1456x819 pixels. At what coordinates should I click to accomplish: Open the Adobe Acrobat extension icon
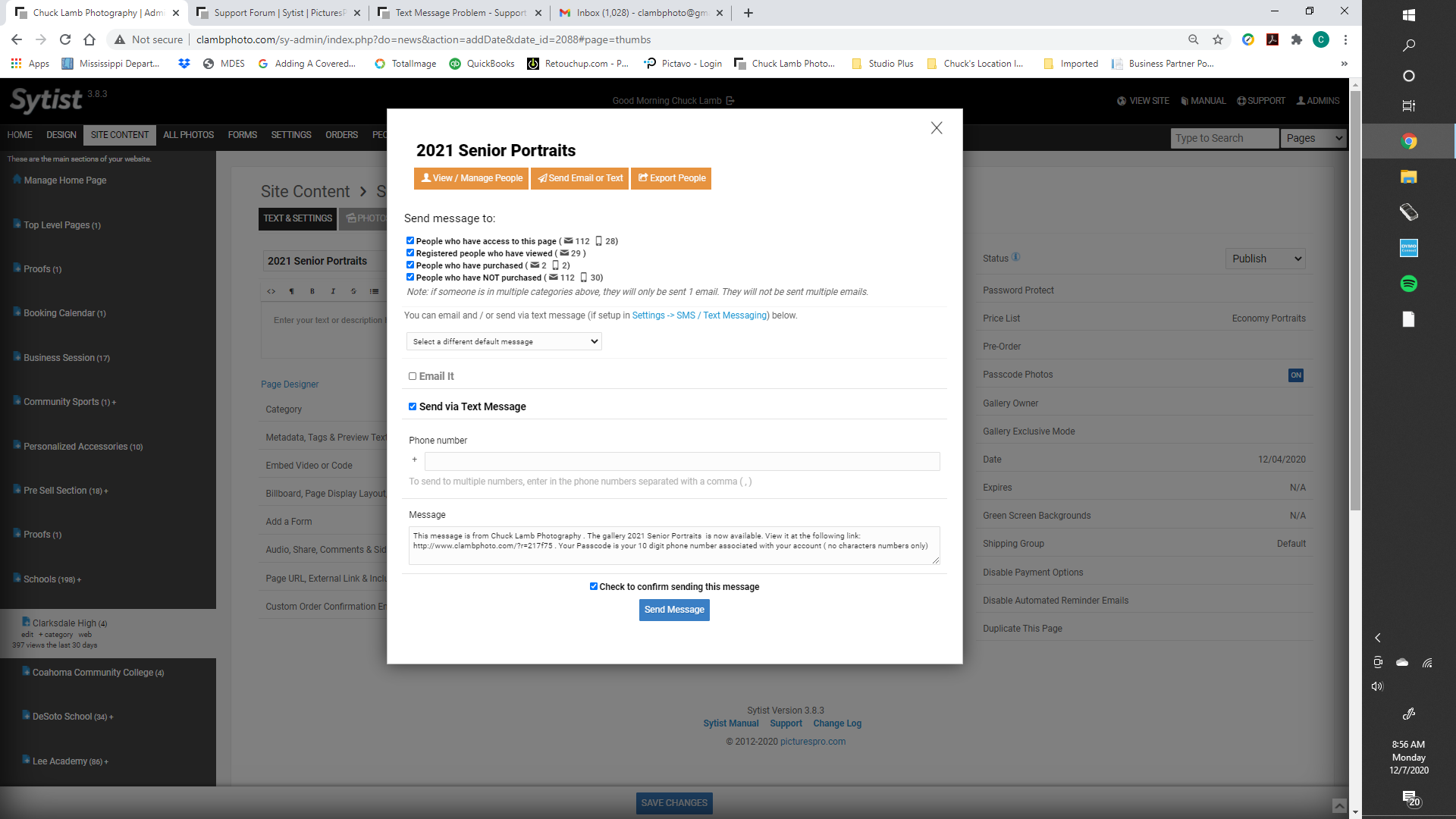pos(1272,39)
